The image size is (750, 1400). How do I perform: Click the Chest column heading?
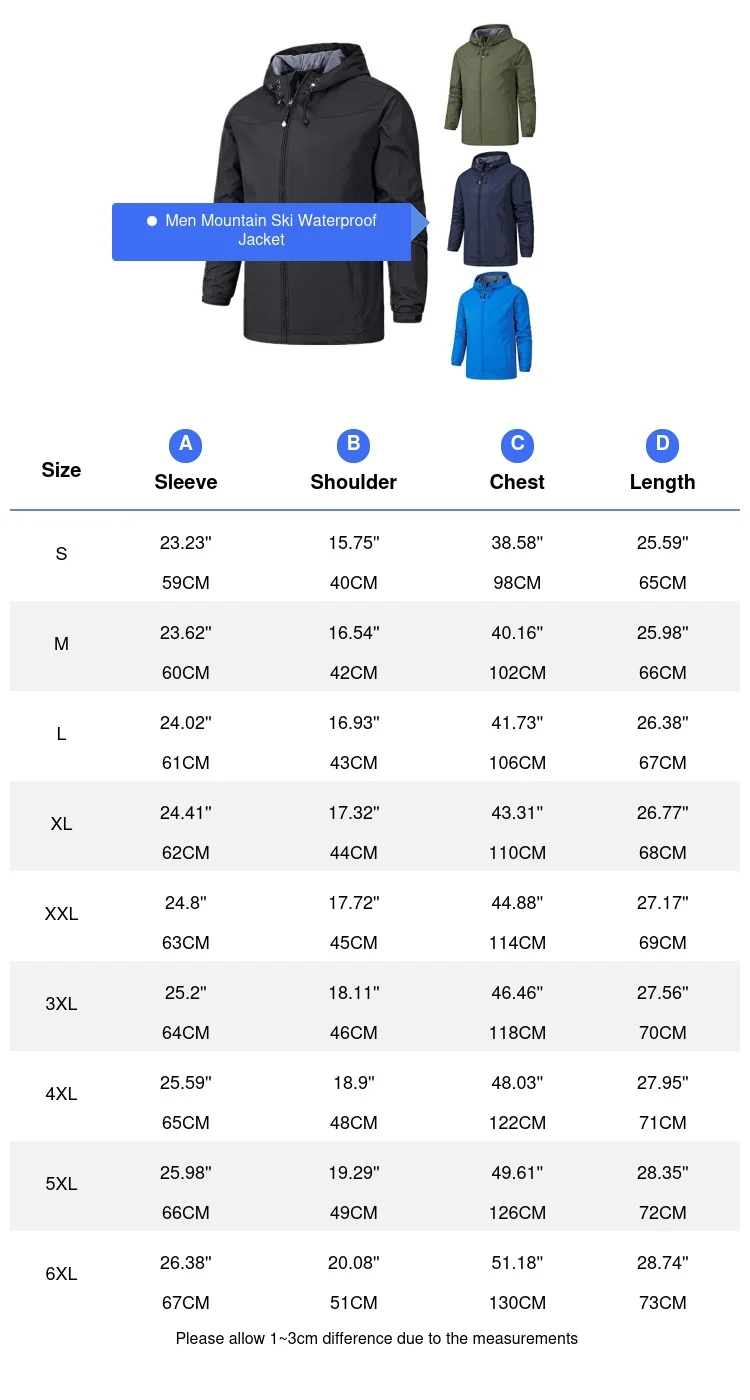pos(517,482)
